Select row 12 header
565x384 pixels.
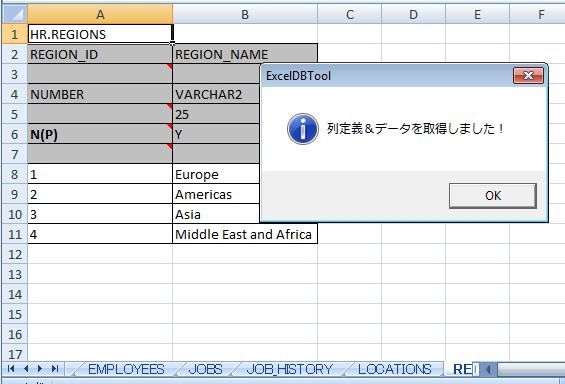(x=14, y=255)
